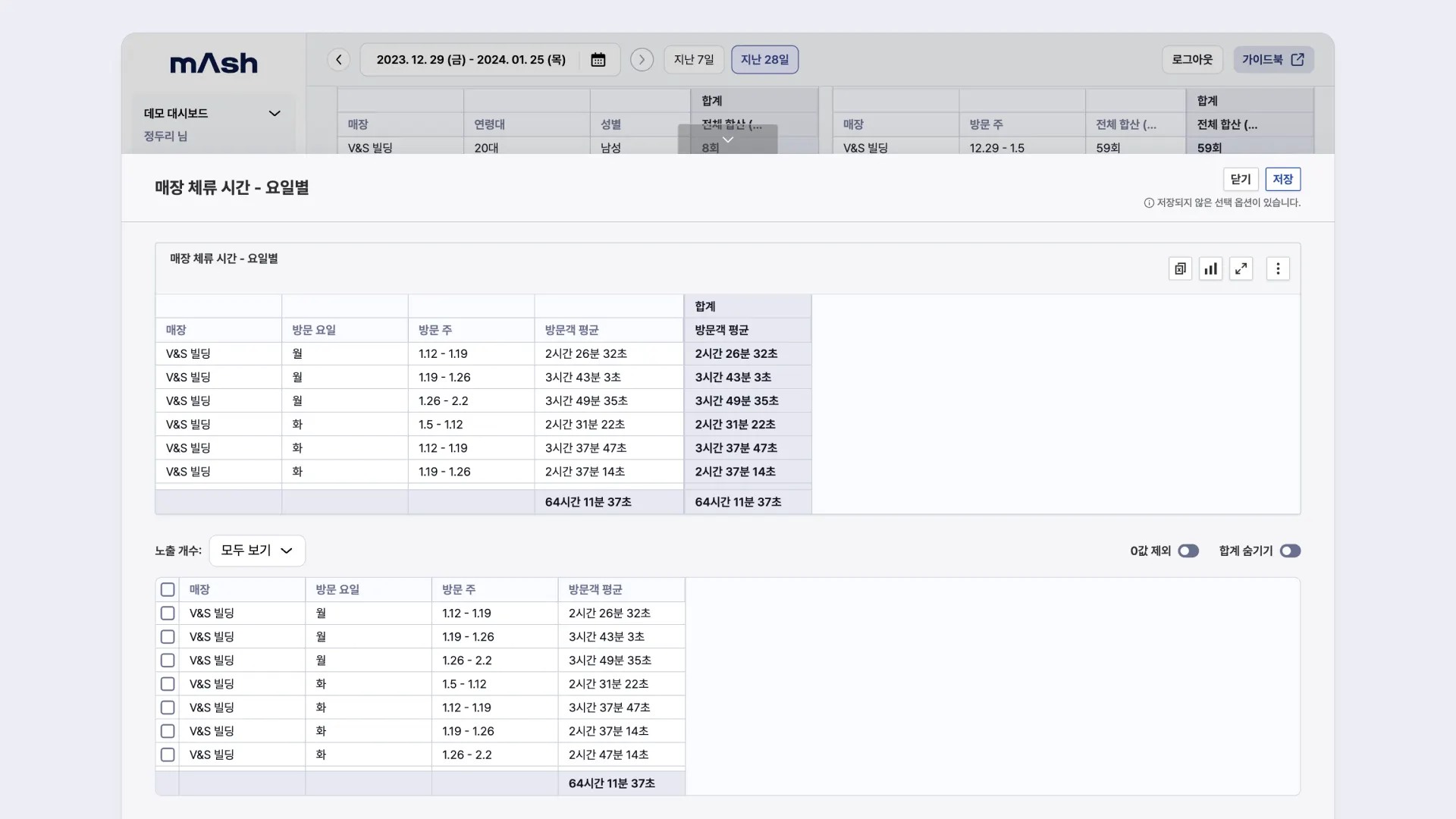Switch to bar chart view icon
1456x819 pixels.
(1210, 268)
